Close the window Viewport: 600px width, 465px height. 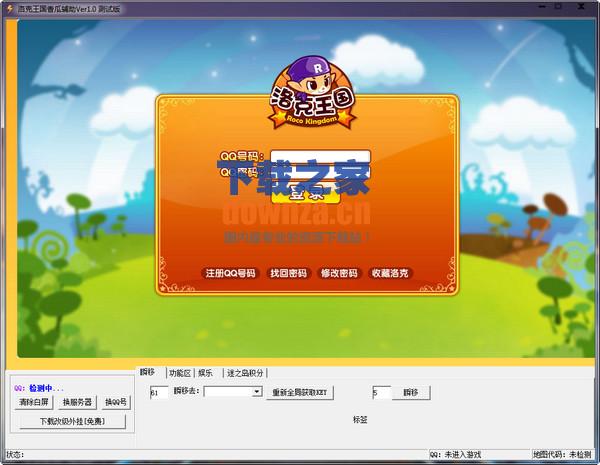point(581,7)
